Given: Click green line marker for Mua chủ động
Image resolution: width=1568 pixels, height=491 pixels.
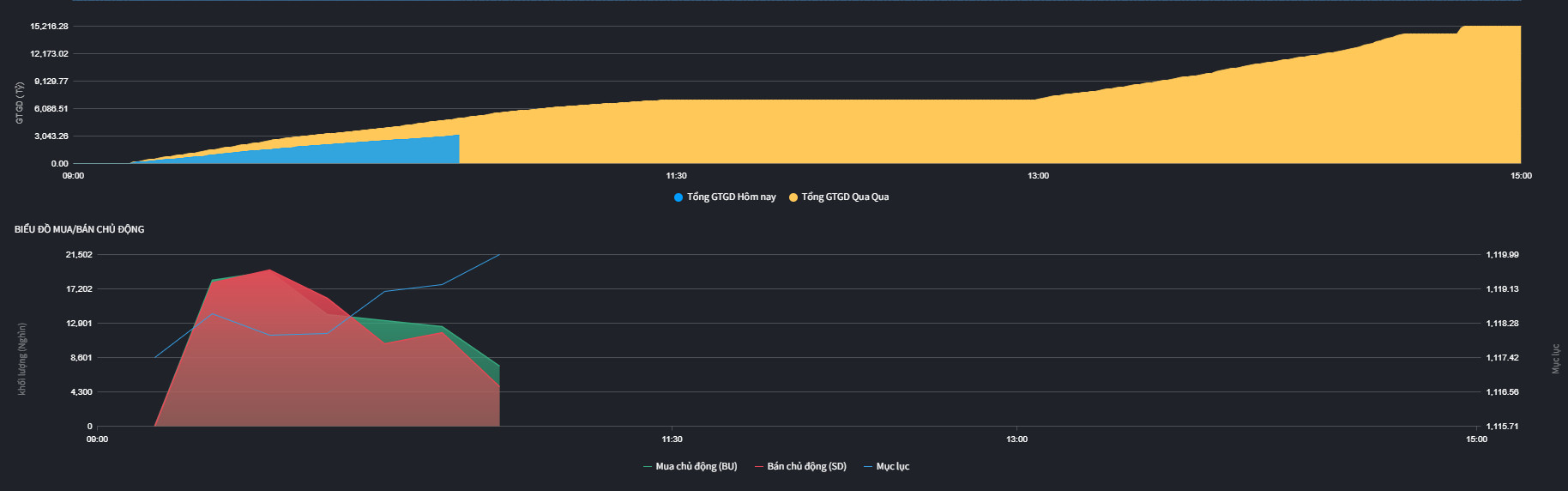Looking at the screenshot, I should pos(648,467).
